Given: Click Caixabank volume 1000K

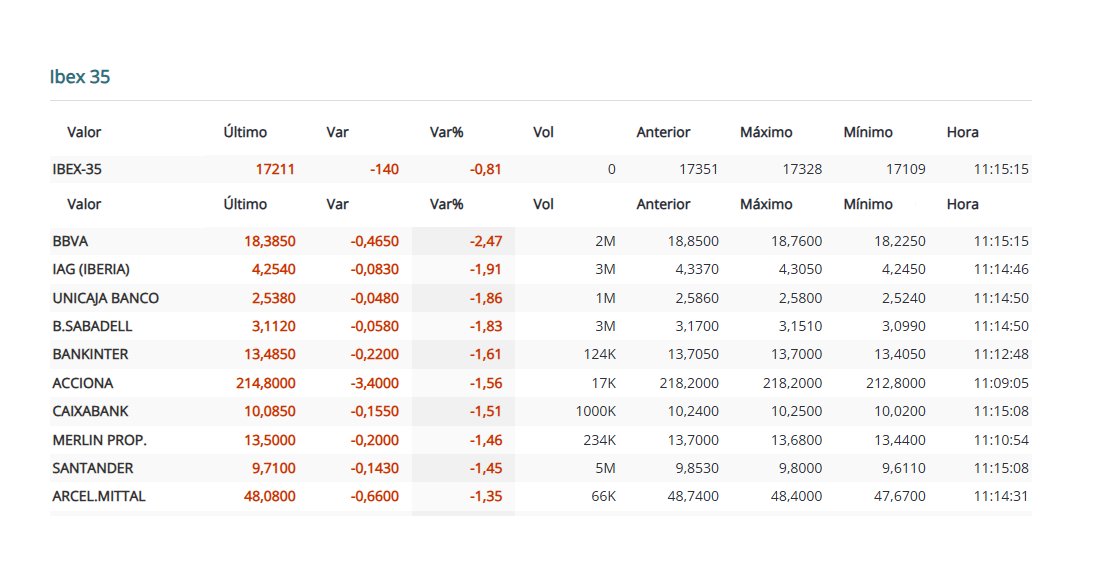Looking at the screenshot, I should coord(596,411).
